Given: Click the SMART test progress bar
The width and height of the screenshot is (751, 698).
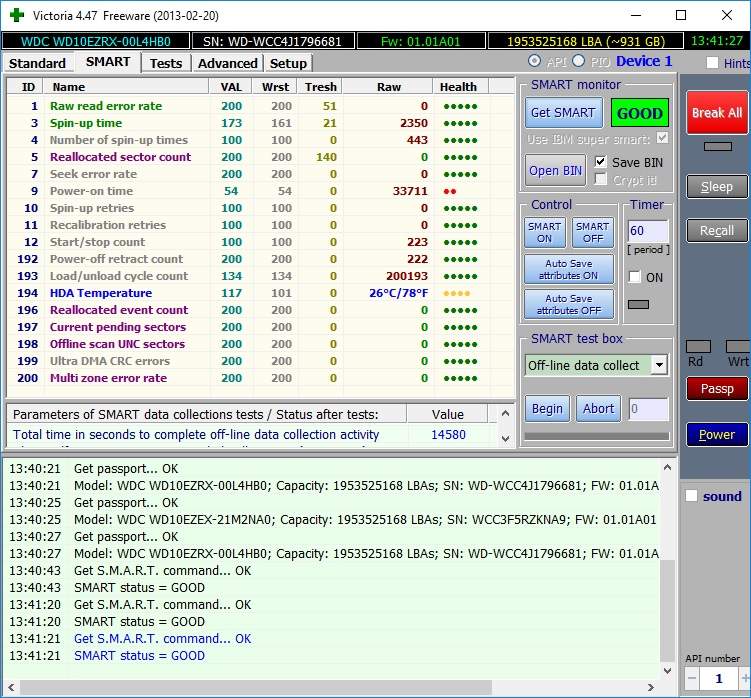Looking at the screenshot, I should point(597,436).
